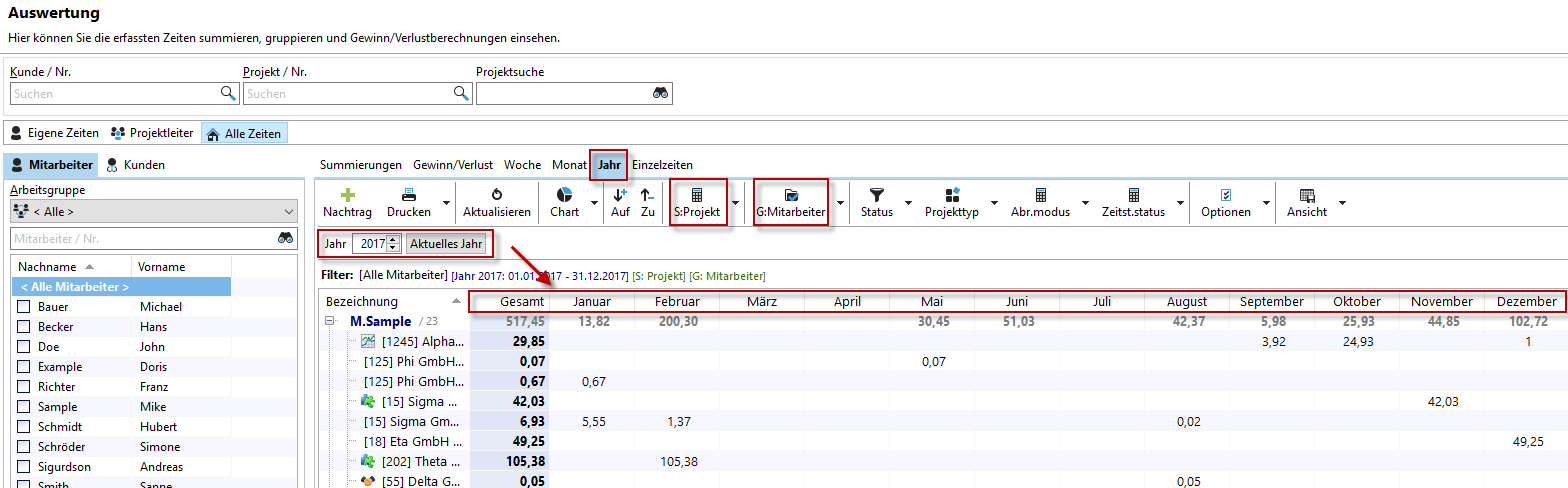This screenshot has height=488, width=1568.
Task: Open the Drucken printer tool
Action: [409, 195]
